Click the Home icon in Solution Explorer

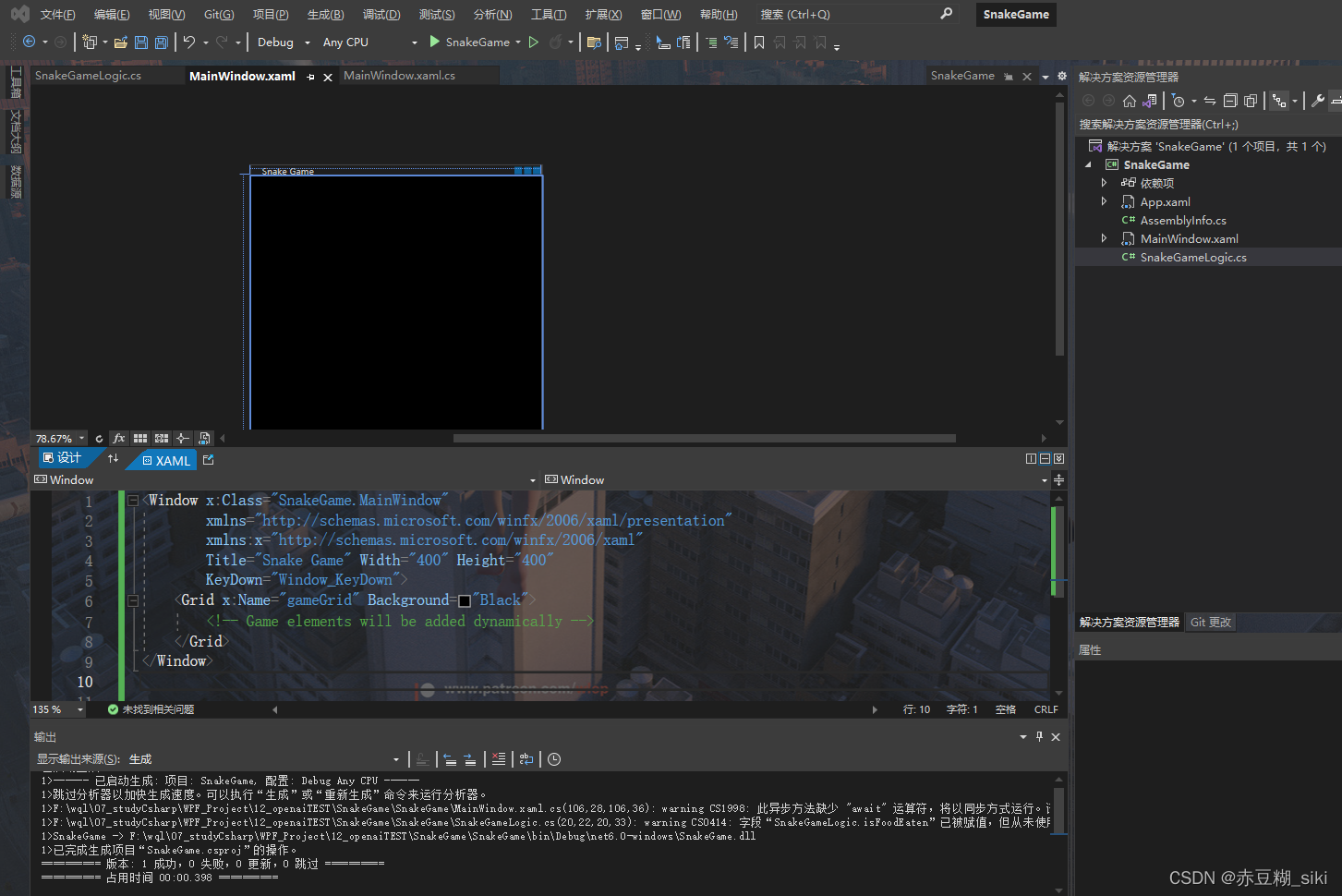[x=1129, y=101]
